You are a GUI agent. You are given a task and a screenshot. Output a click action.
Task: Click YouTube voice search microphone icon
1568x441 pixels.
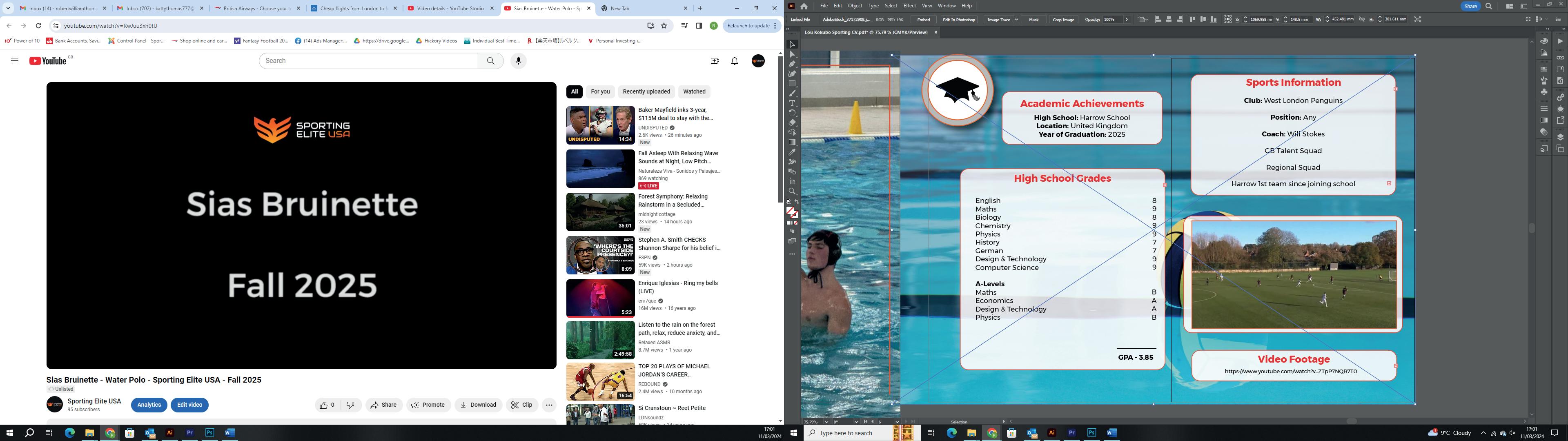(x=518, y=61)
